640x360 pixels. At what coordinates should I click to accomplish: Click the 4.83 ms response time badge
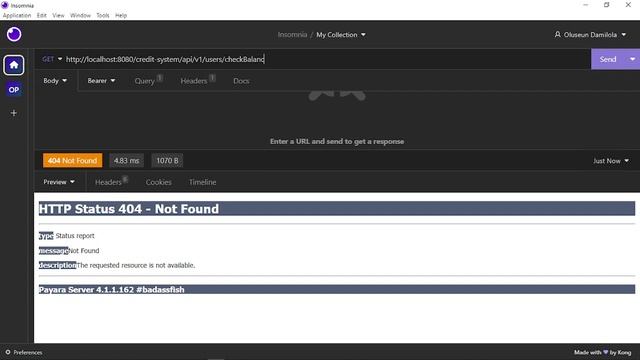127,160
